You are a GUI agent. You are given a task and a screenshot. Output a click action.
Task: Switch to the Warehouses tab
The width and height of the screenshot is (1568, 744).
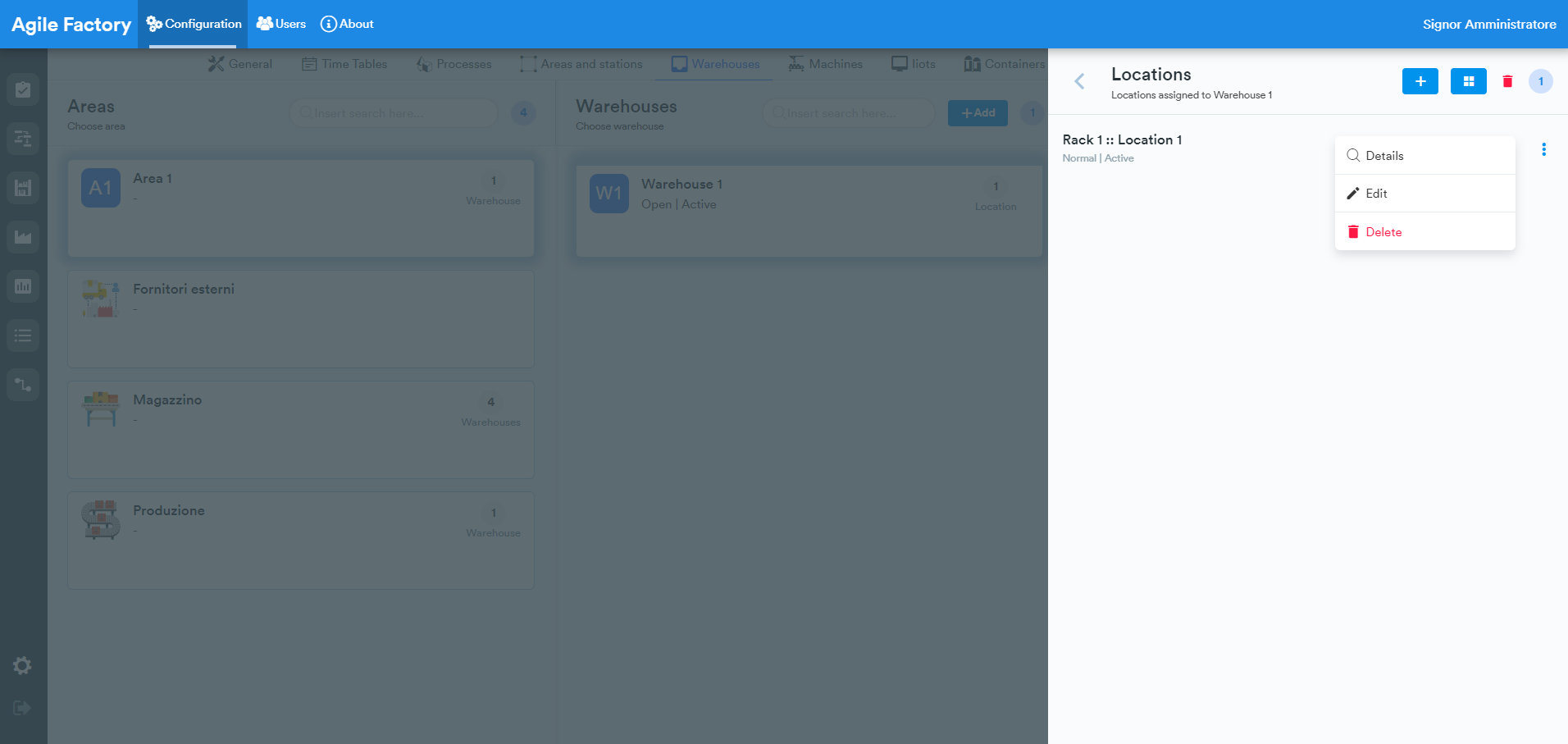716,64
